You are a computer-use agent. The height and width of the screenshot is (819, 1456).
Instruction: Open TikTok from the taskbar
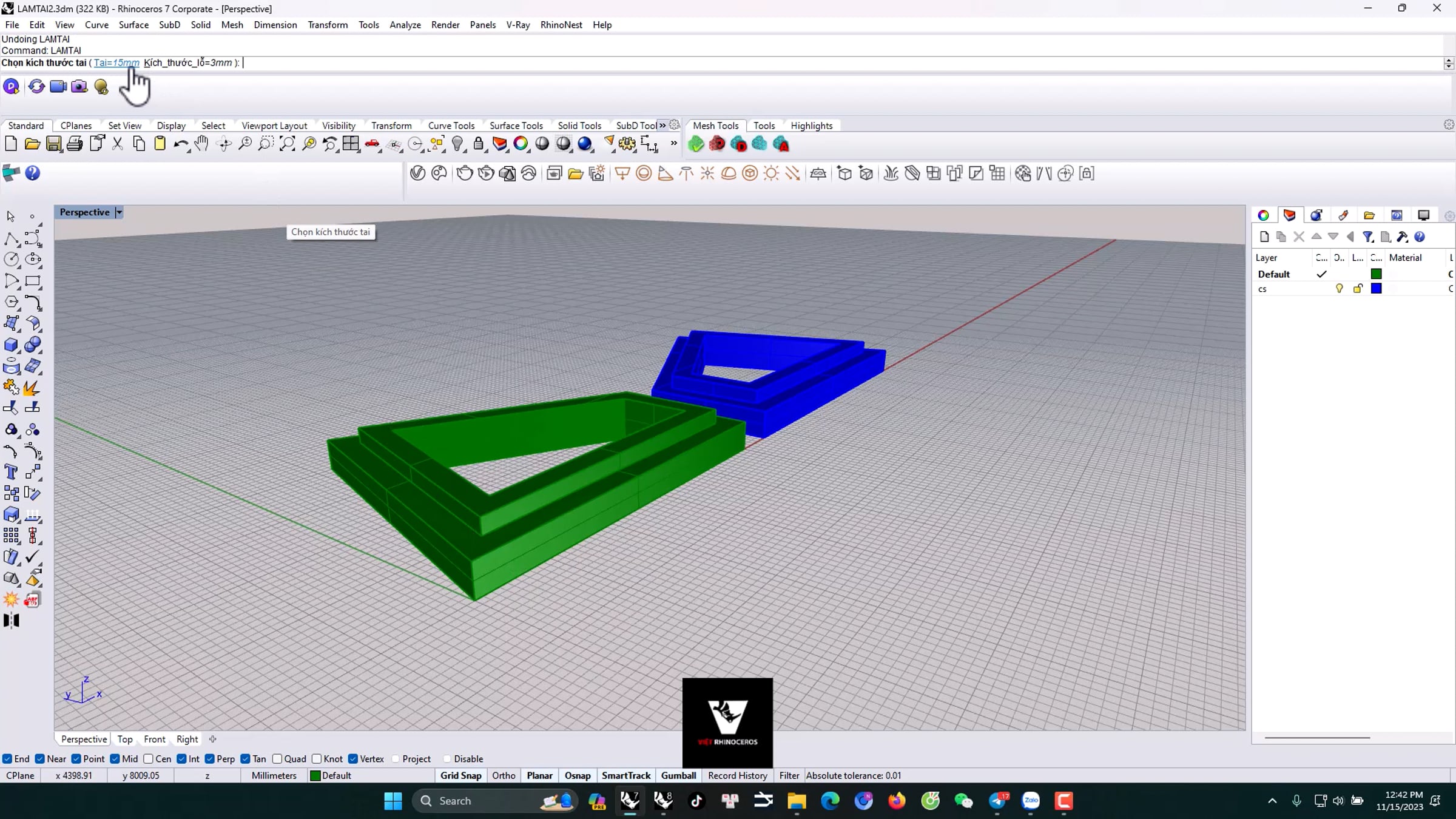click(x=696, y=801)
